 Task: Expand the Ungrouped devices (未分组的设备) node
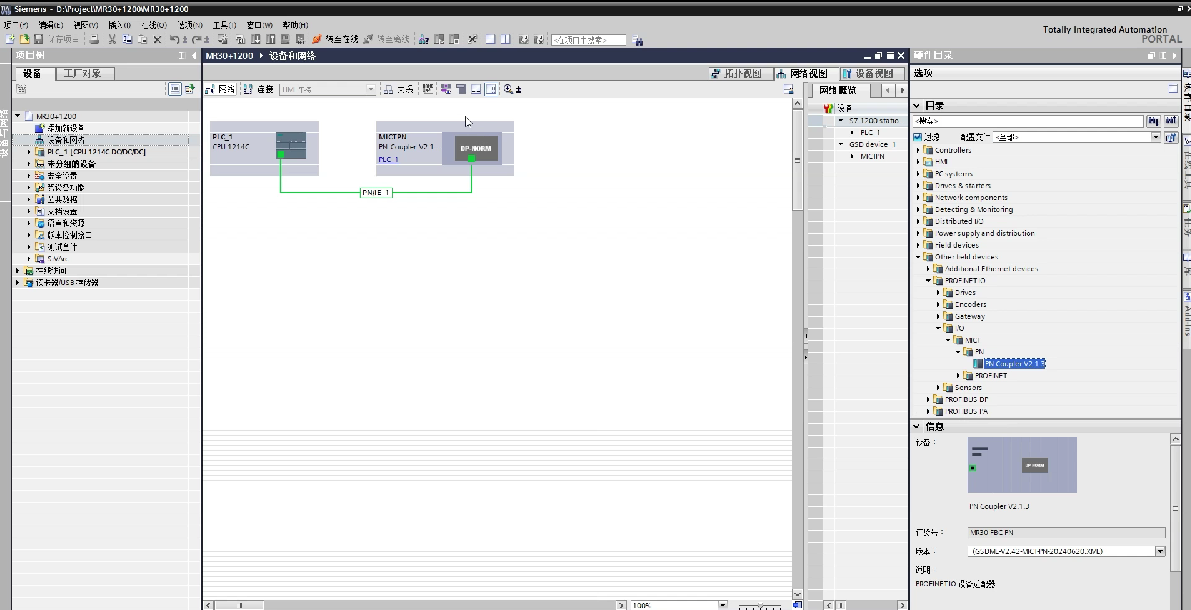[30, 164]
